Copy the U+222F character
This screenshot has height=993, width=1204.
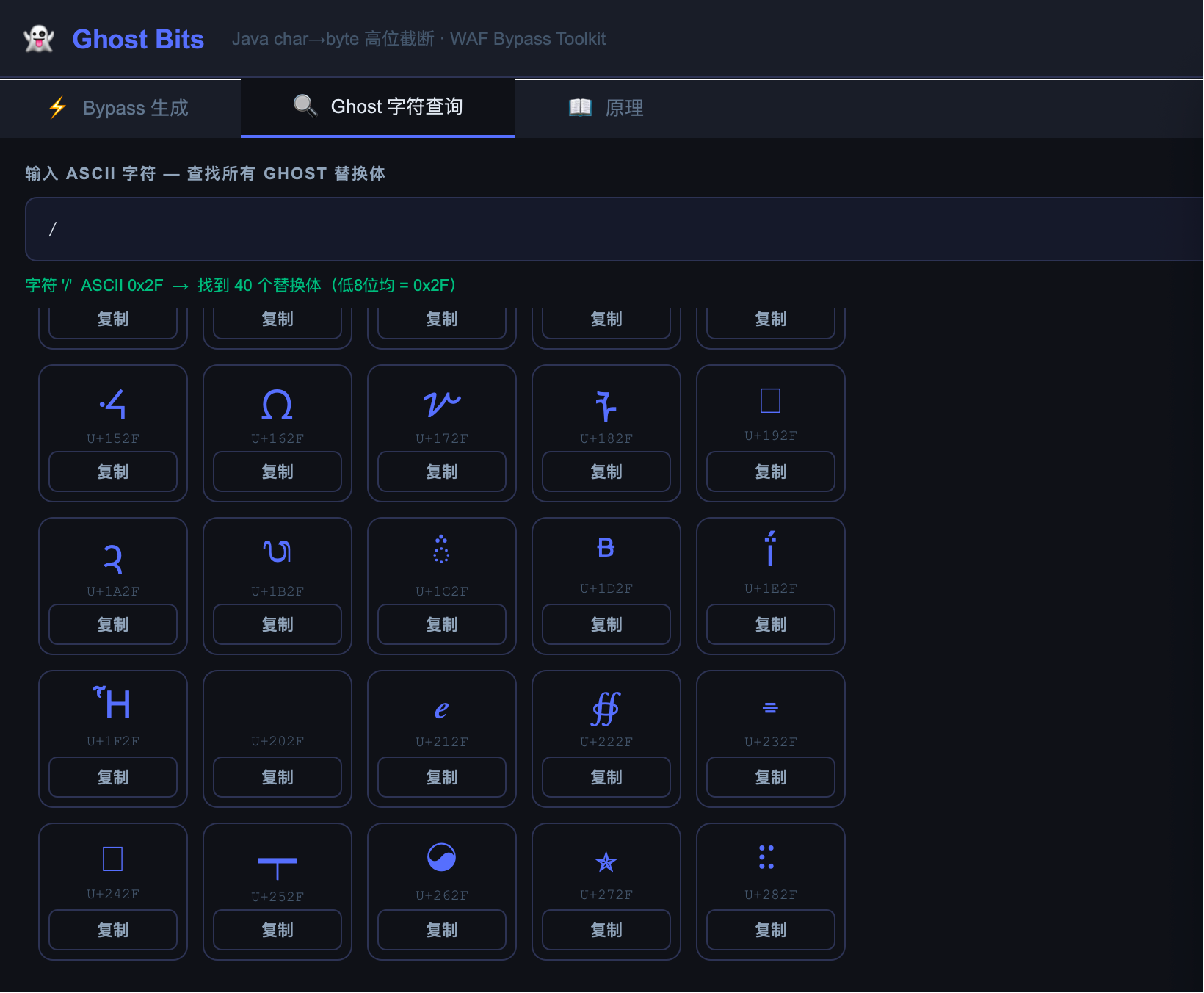606,777
